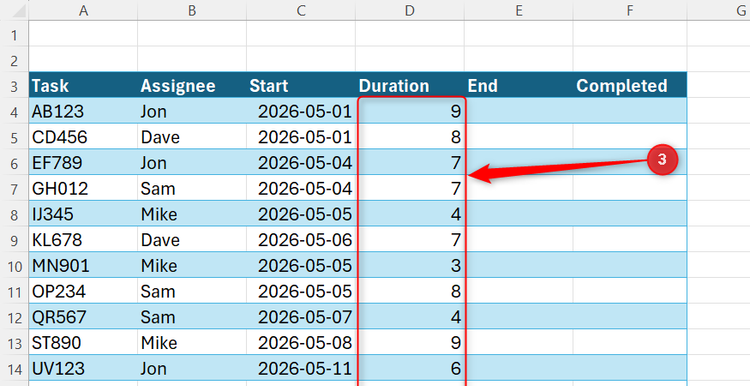Viewport: 750px width, 386px height.
Task: Select column B header
Action: [192, 11]
